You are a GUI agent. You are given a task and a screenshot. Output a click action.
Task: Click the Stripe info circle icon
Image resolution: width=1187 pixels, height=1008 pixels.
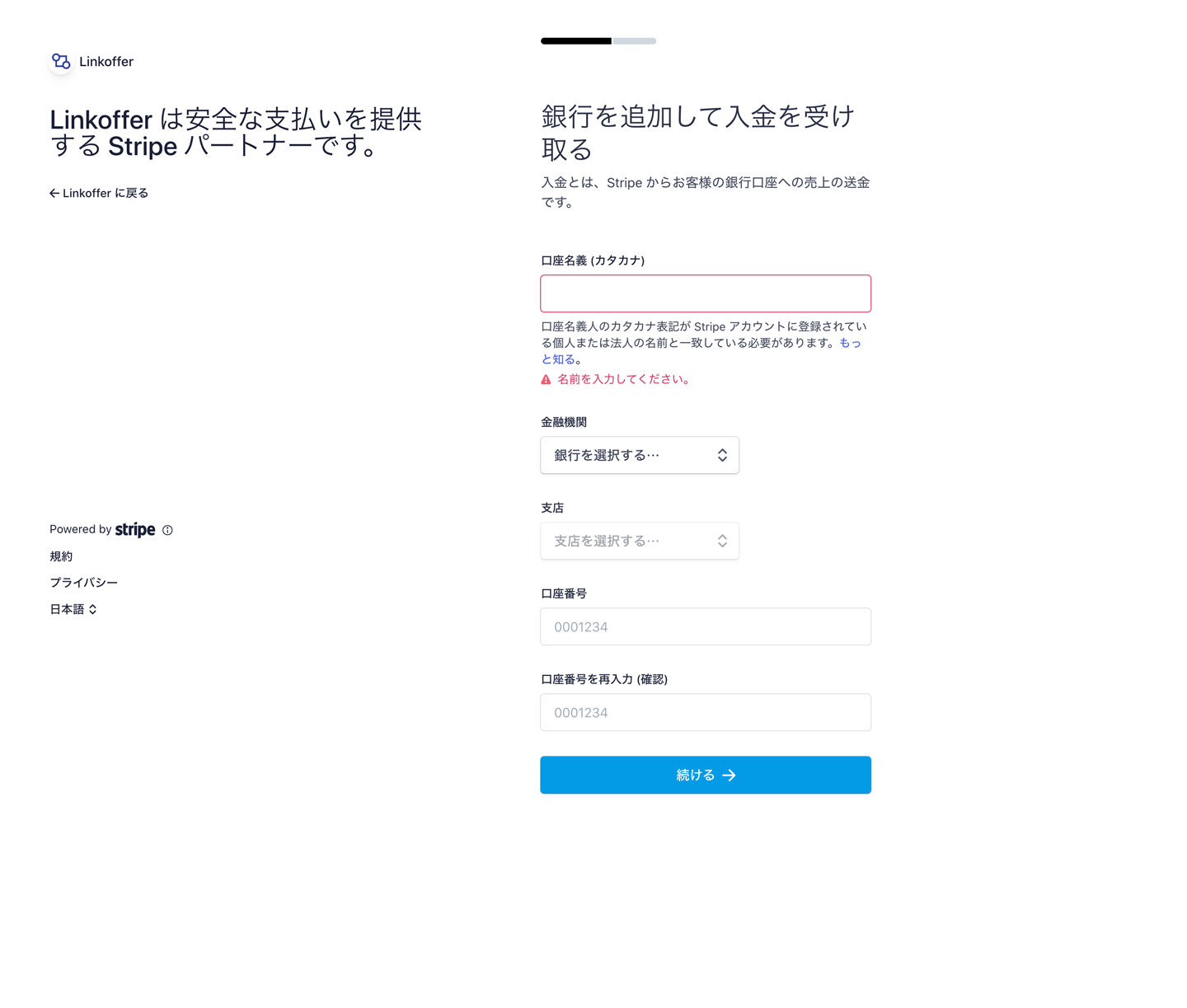click(x=167, y=530)
